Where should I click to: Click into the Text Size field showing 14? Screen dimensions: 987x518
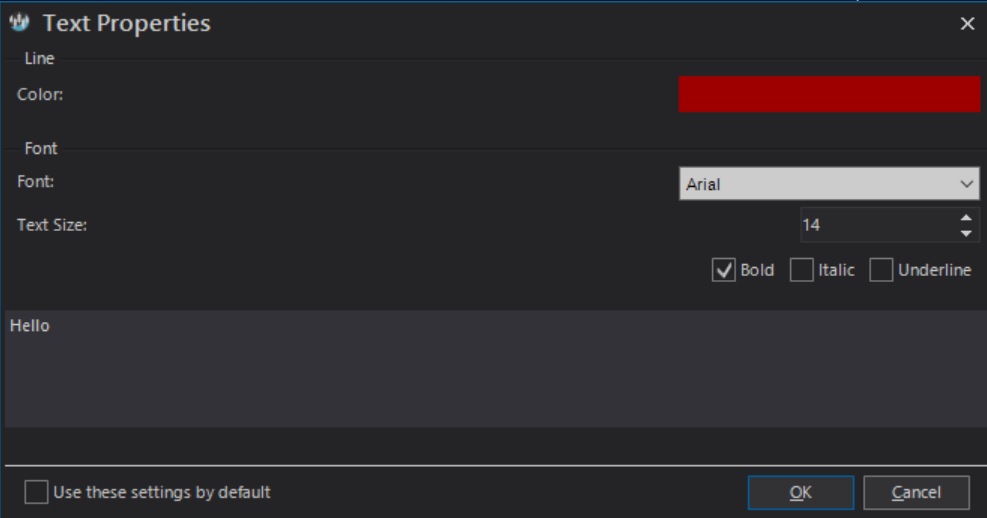tap(877, 225)
